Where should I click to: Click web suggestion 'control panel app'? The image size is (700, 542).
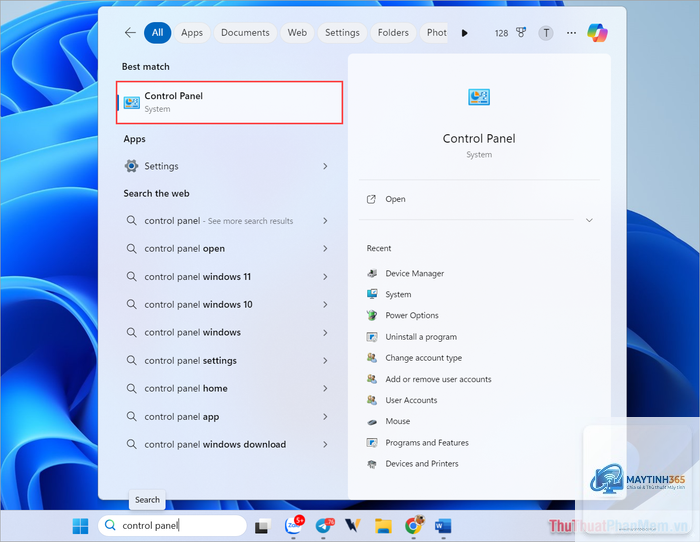tap(182, 417)
